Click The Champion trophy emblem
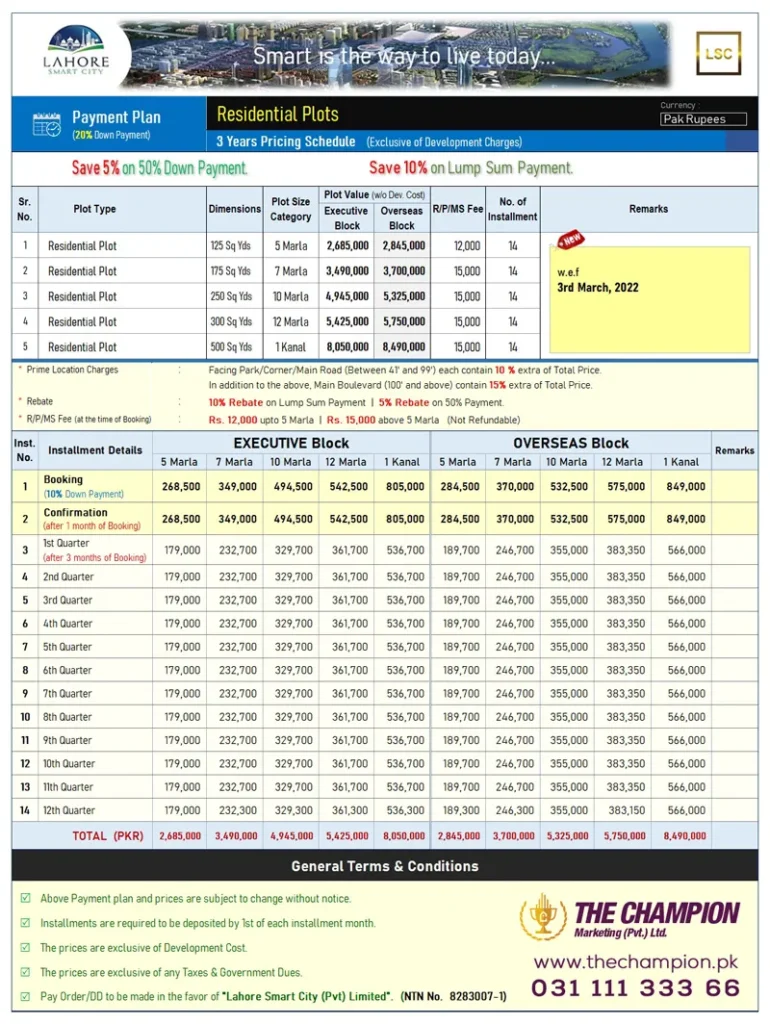 [x=543, y=917]
